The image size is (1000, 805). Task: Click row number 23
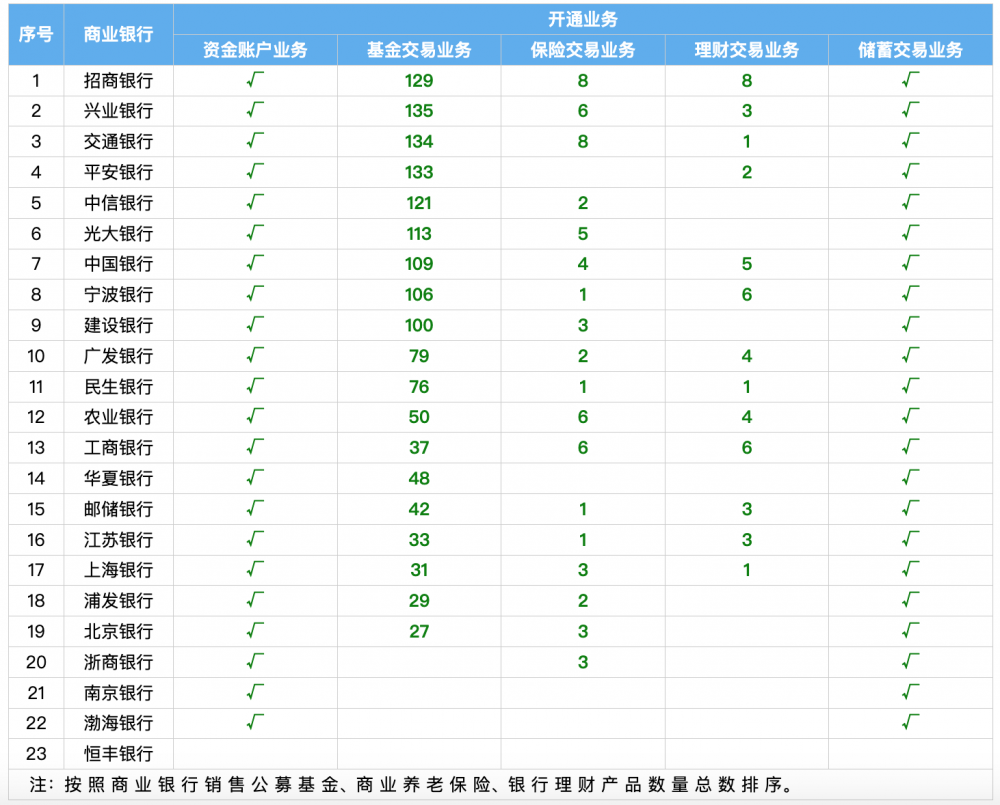(x=36, y=754)
